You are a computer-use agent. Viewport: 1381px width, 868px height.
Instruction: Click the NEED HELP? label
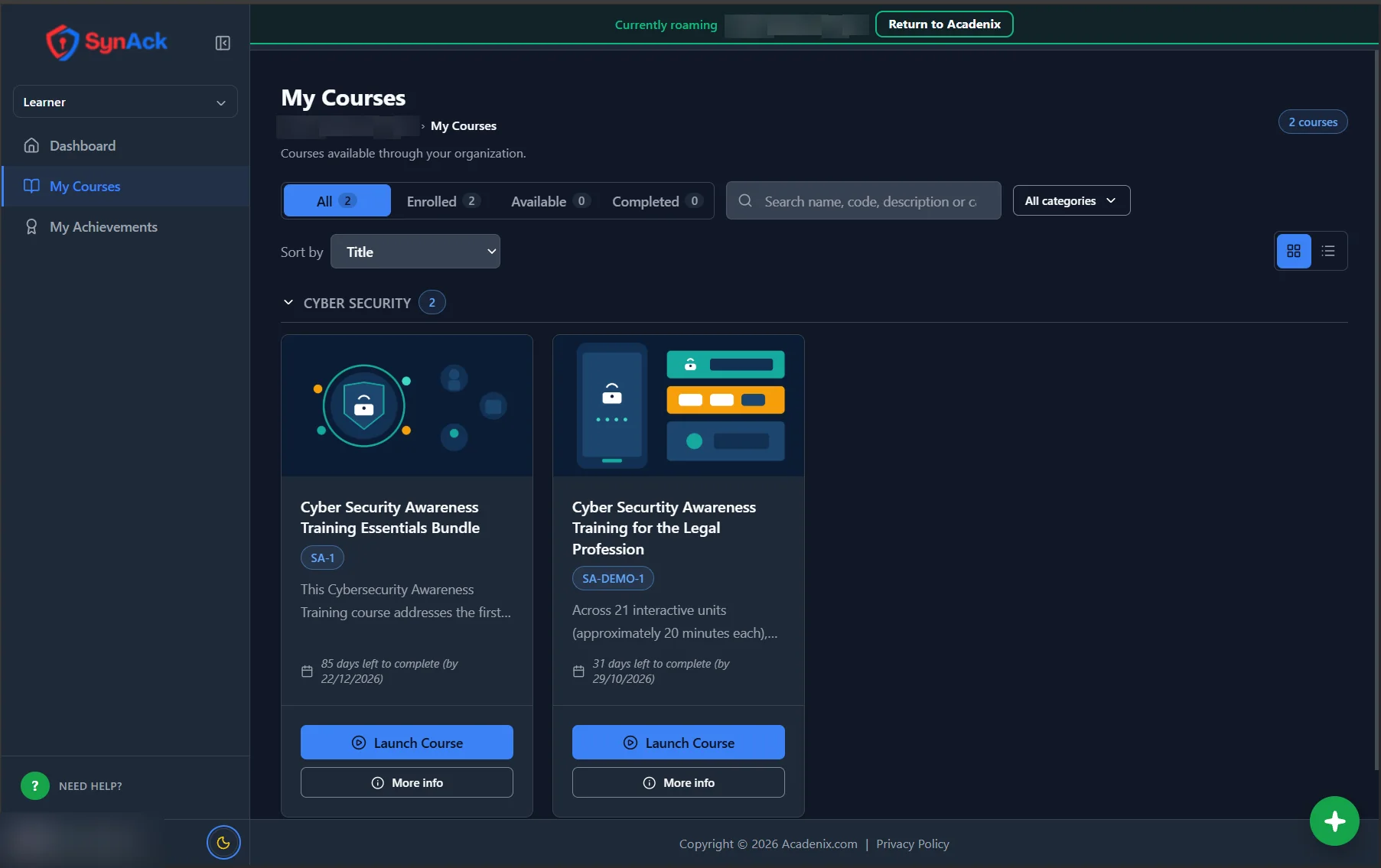pos(90,785)
